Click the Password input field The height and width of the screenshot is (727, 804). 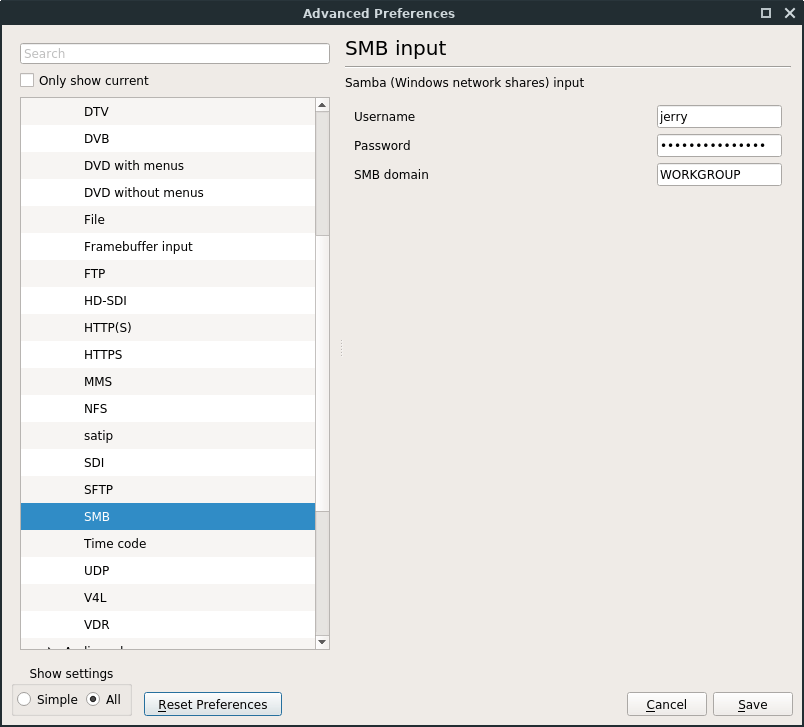(719, 146)
